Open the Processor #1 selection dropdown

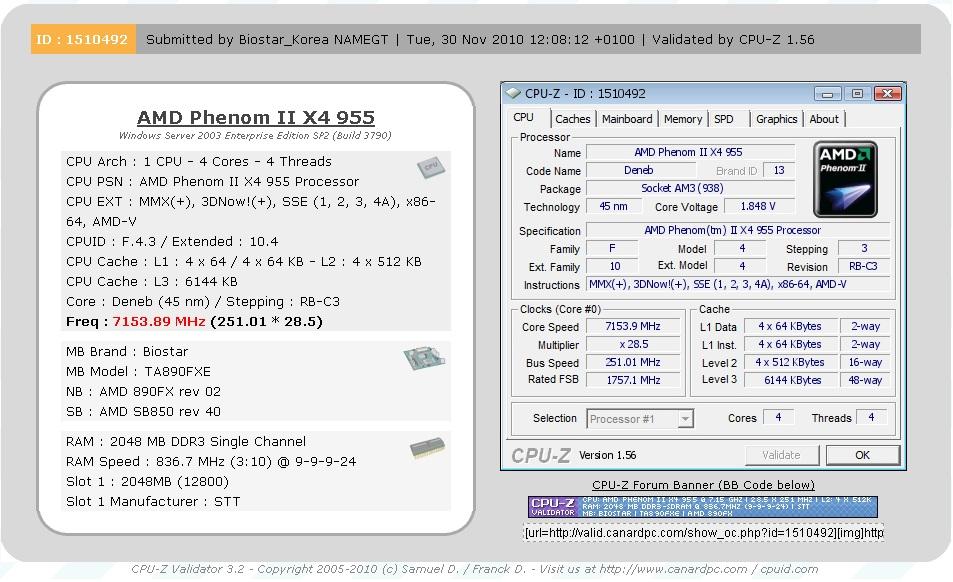(x=639, y=419)
